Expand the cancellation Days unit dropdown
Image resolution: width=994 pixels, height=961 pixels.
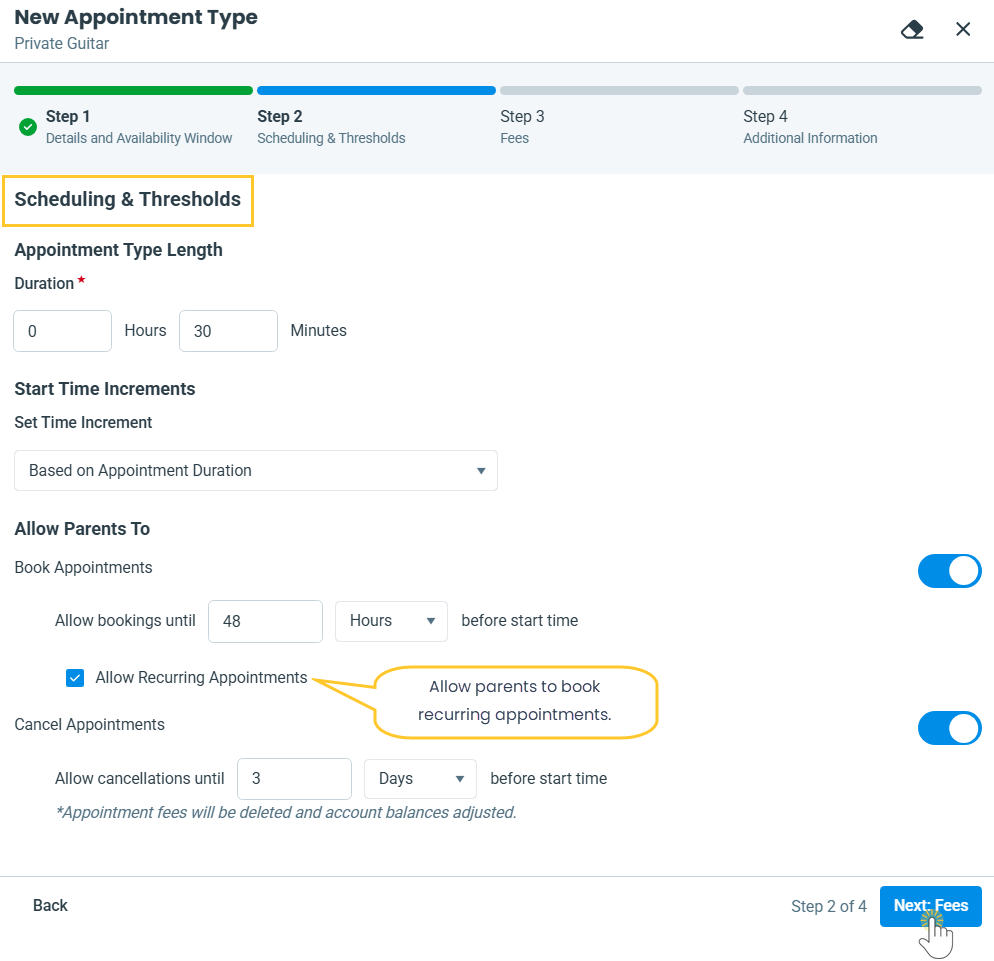click(x=420, y=779)
